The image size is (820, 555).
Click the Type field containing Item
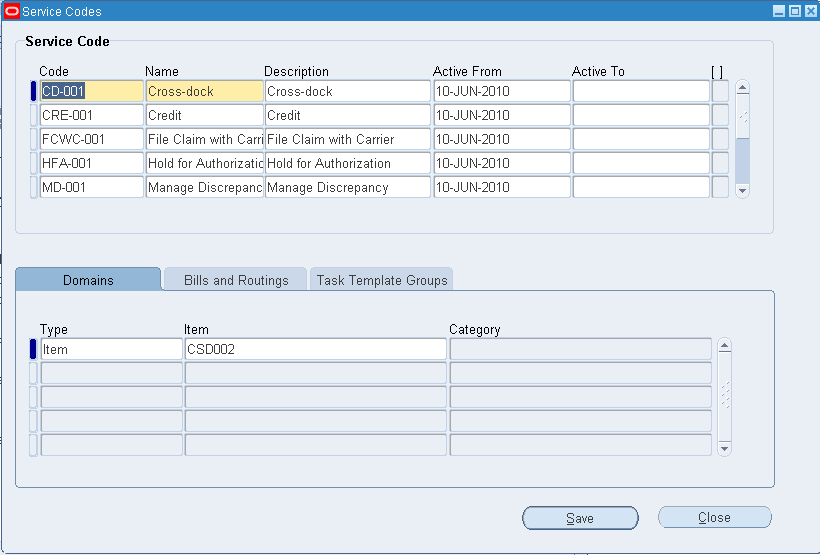tap(111, 349)
